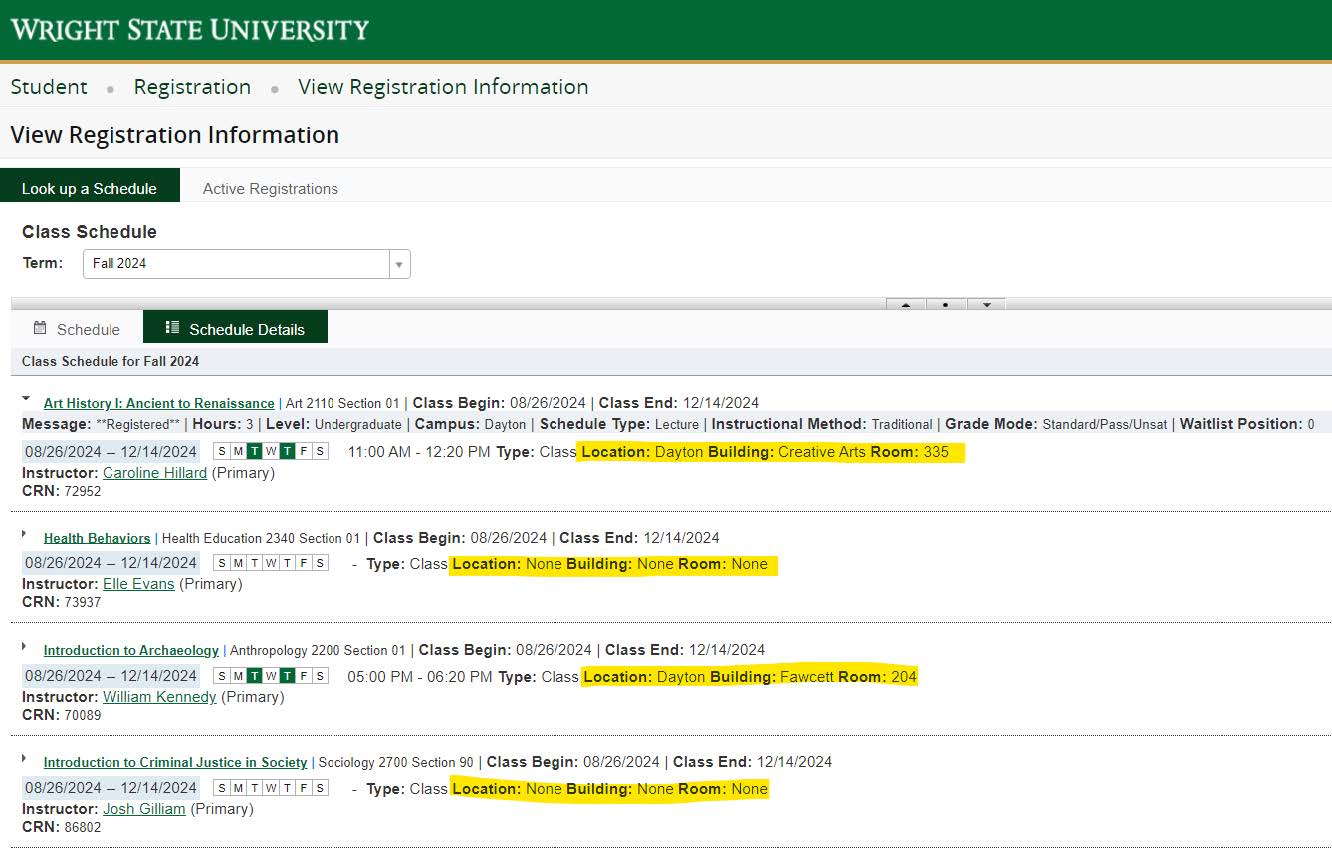Click instructor Caroline Hillard's name link
The height and width of the screenshot is (848, 1332).
tap(155, 473)
